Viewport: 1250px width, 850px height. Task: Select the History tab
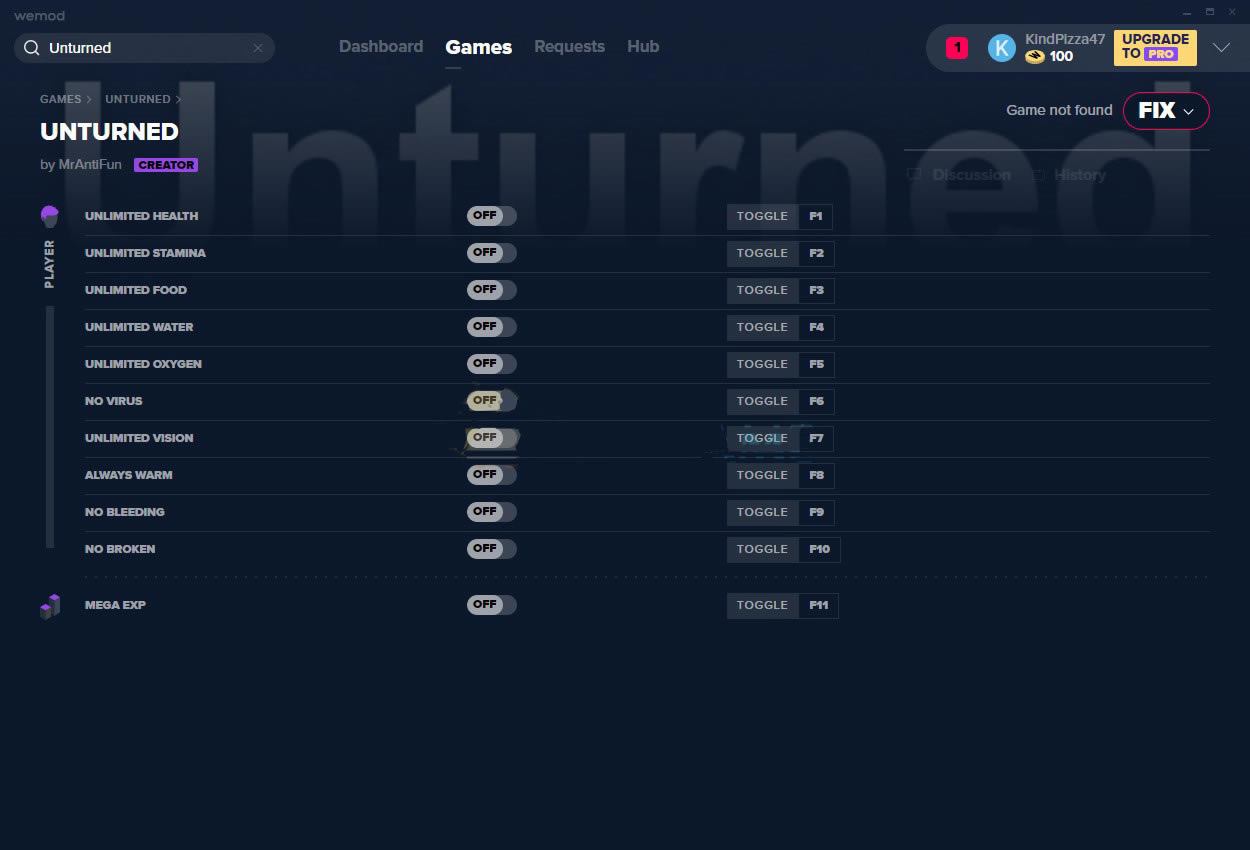click(x=1079, y=174)
